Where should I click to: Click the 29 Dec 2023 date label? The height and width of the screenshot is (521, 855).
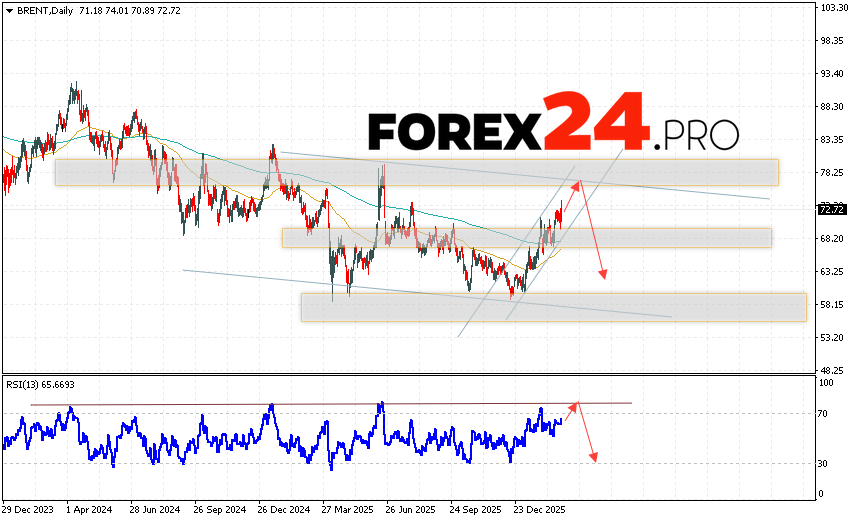(x=28, y=508)
